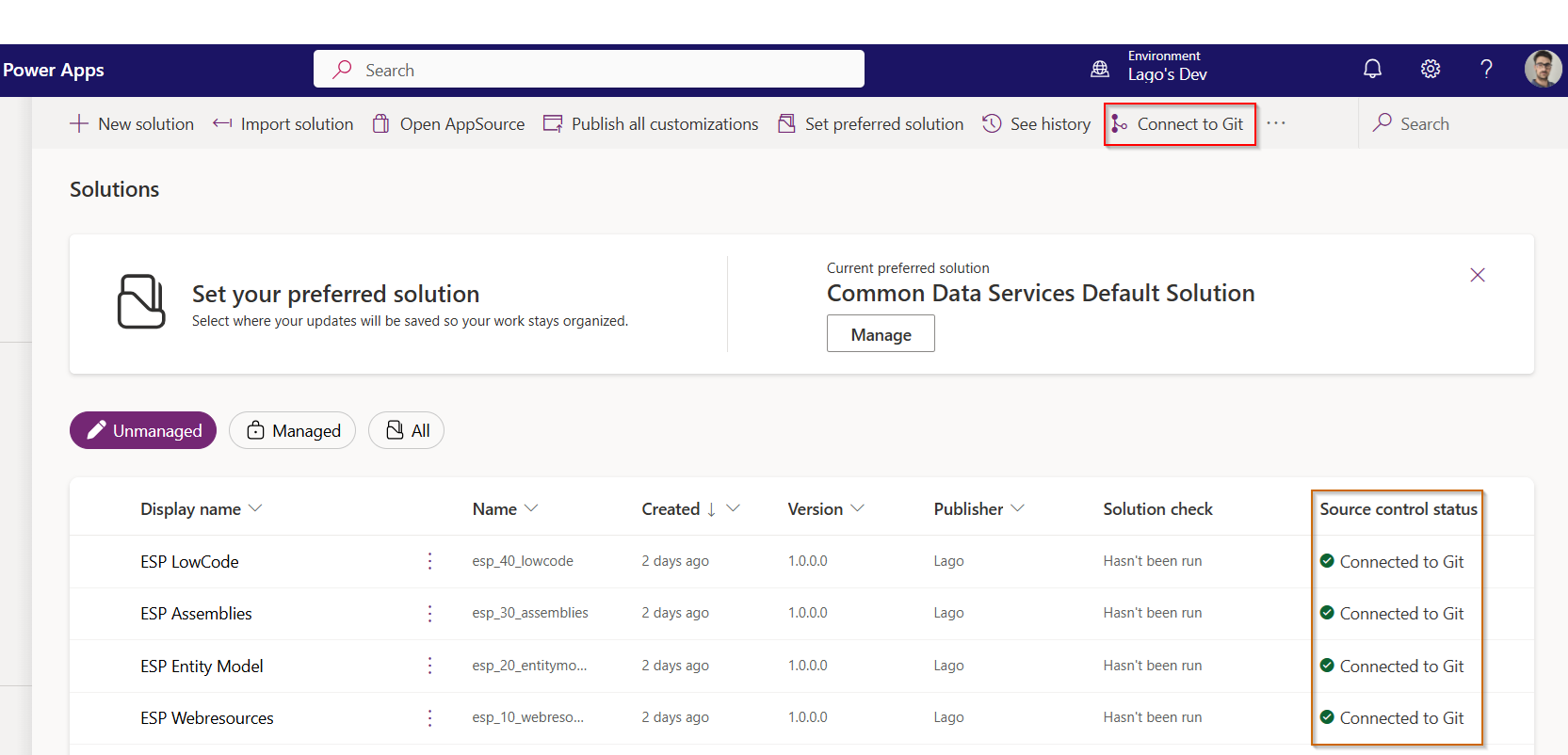Click the Environment Lago's Dev selector
This screenshot has height=755, width=1568.
[x=1168, y=66]
